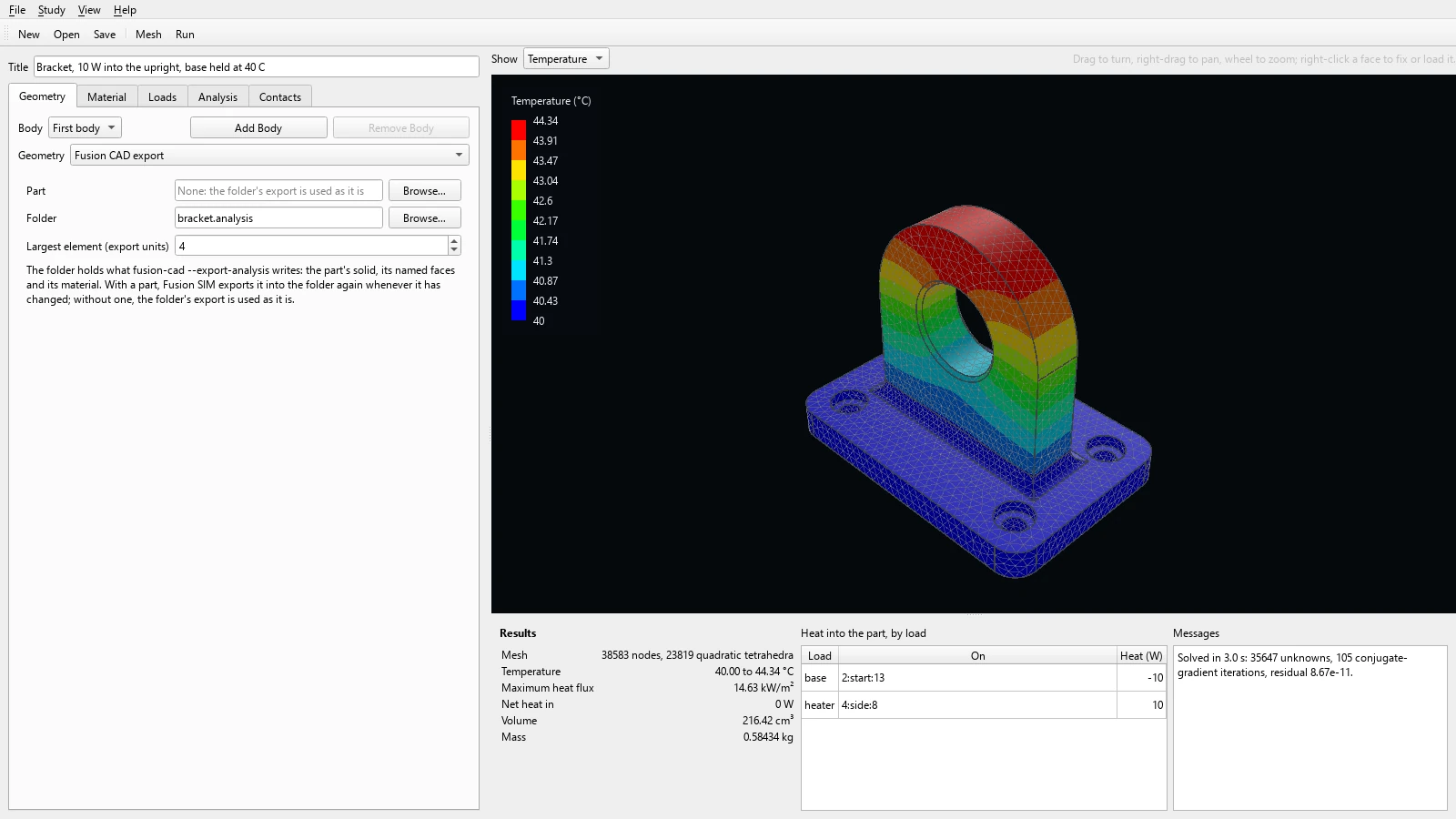Open the View menu
Image resolution: width=1456 pixels, height=819 pixels.
pyautogui.click(x=89, y=10)
